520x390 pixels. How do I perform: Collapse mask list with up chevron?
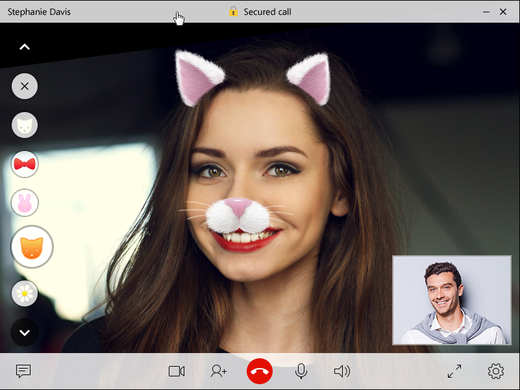[x=25, y=47]
